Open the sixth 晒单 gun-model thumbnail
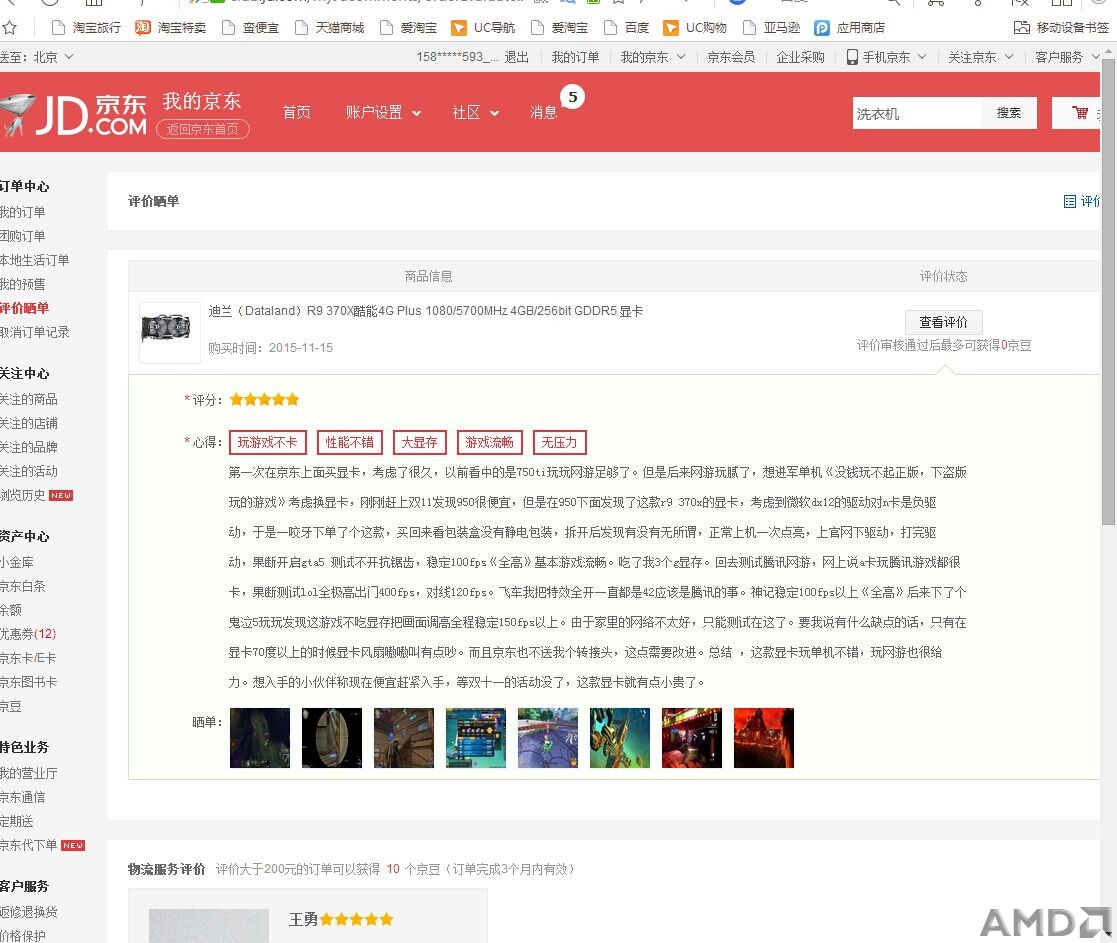1117x943 pixels. (620, 738)
